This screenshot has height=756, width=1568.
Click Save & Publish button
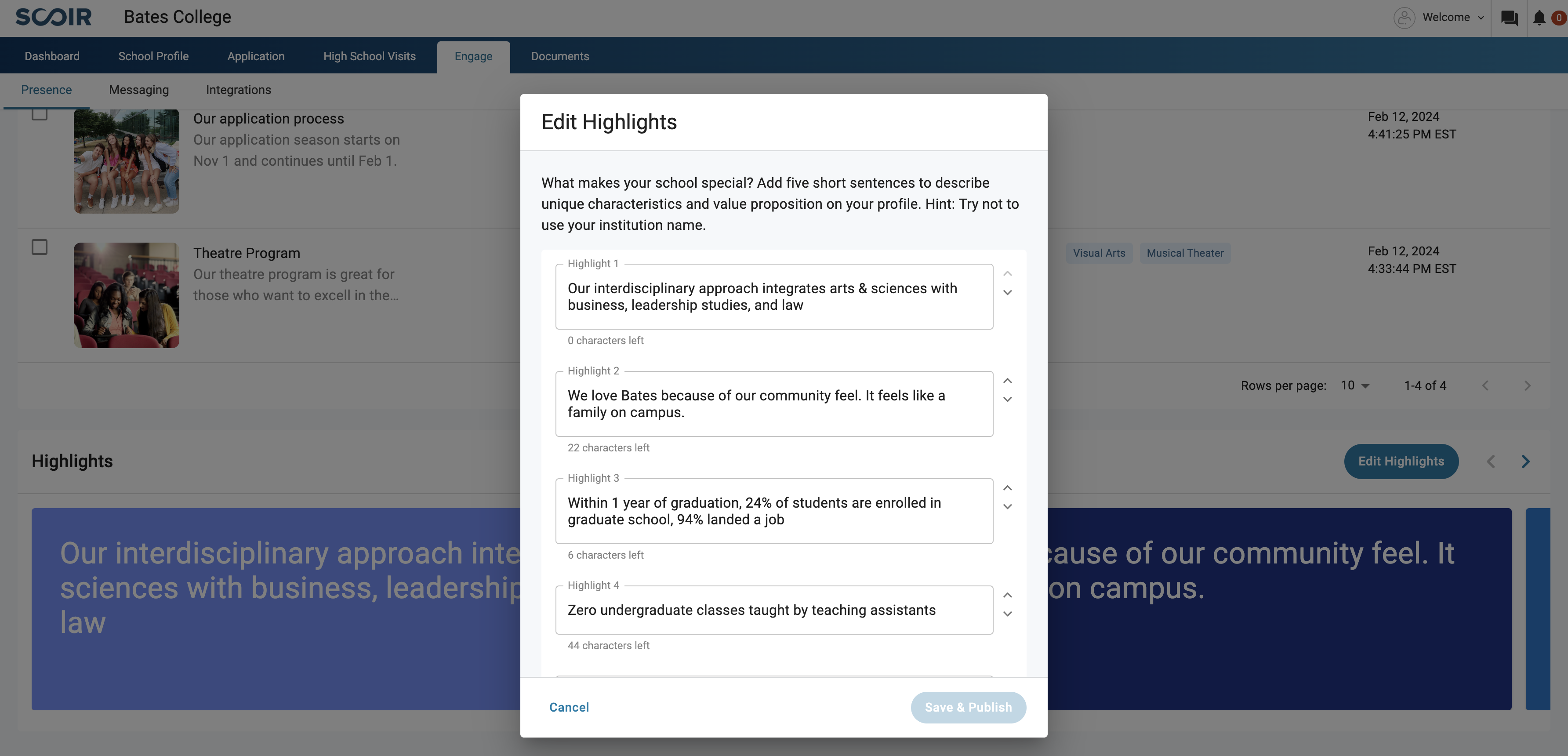click(969, 707)
